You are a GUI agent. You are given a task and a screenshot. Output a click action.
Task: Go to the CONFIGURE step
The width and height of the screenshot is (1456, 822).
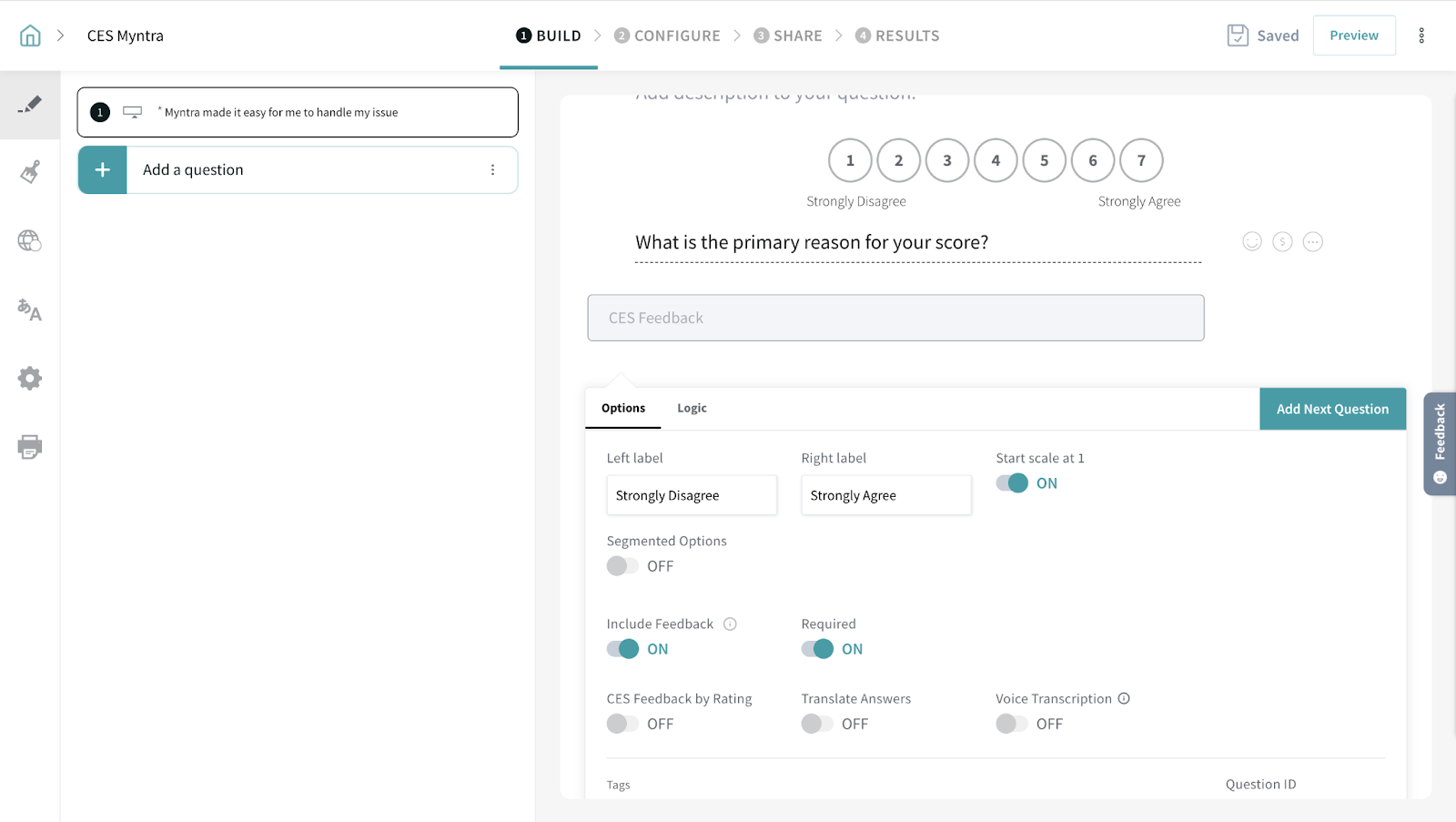pyautogui.click(x=667, y=36)
